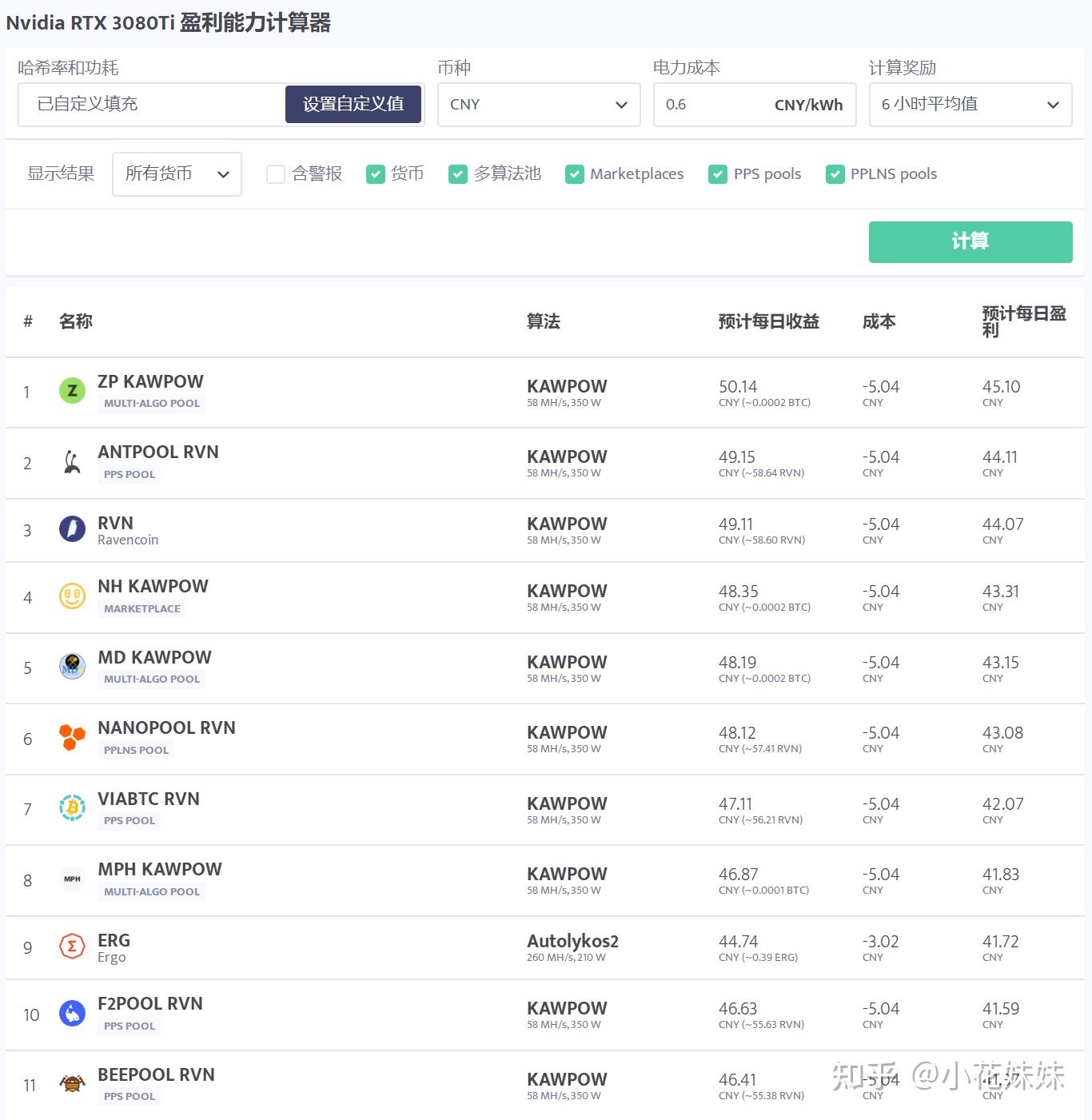Sort by the 成本 column header
The width and height of the screenshot is (1092, 1120).
(879, 321)
